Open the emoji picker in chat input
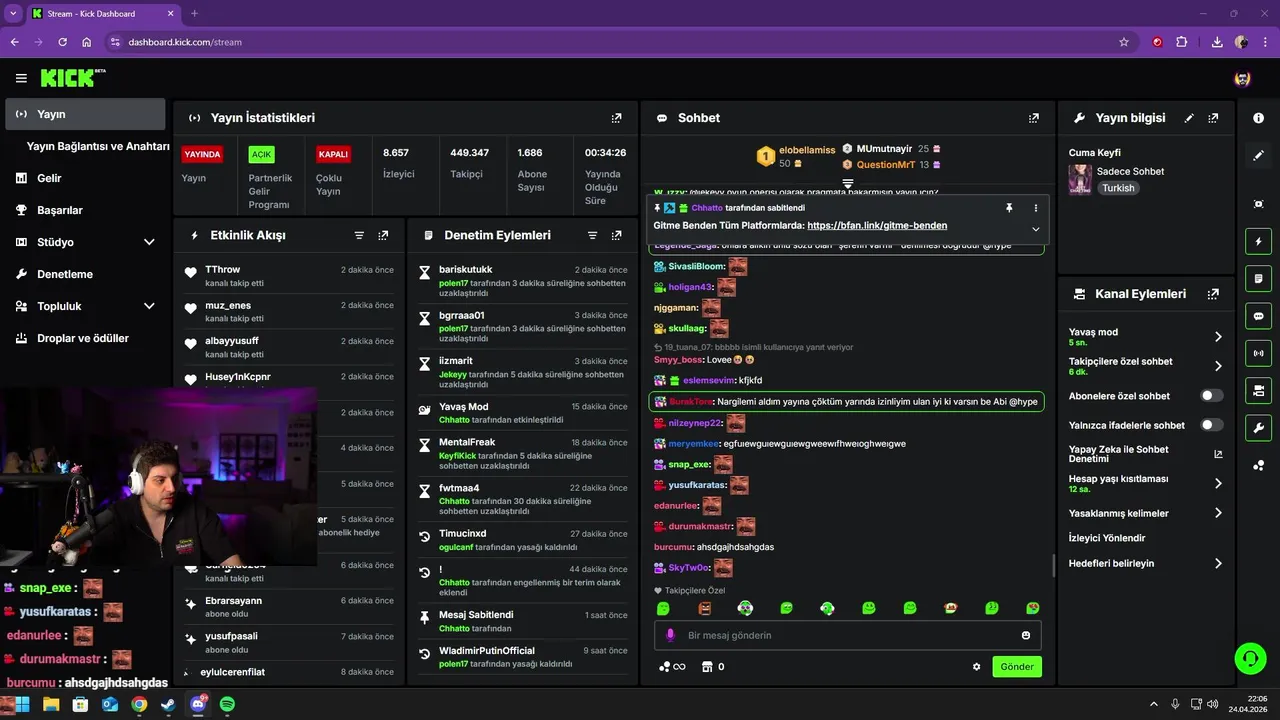1280x720 pixels. [1026, 635]
